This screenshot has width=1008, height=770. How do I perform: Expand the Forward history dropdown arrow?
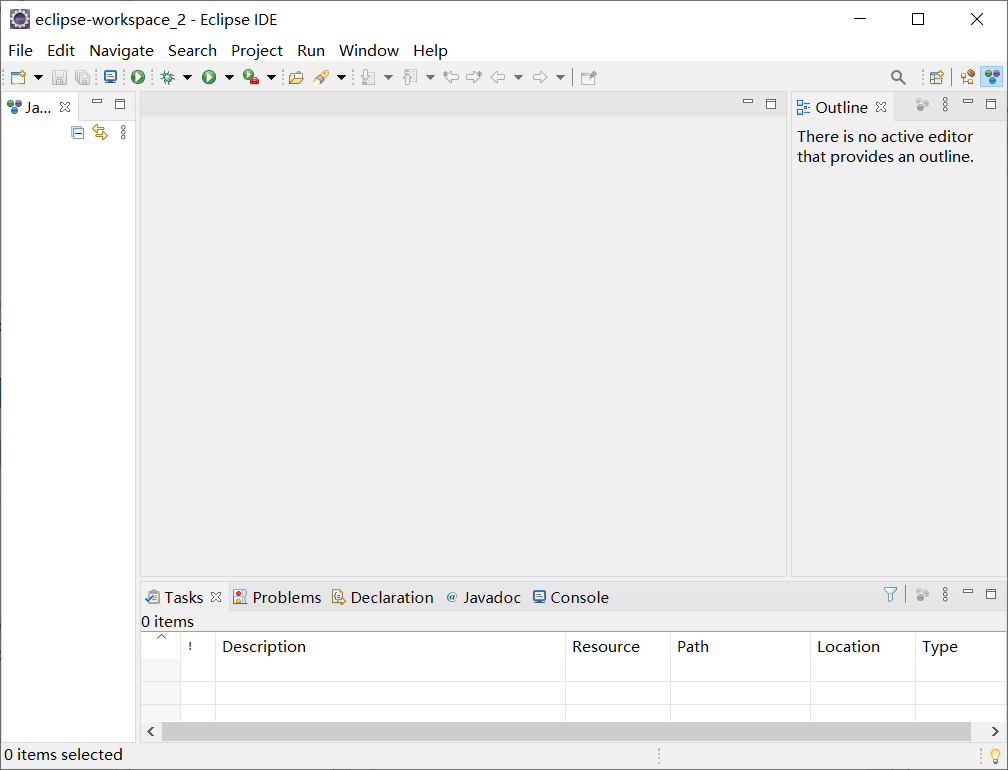[x=561, y=78]
